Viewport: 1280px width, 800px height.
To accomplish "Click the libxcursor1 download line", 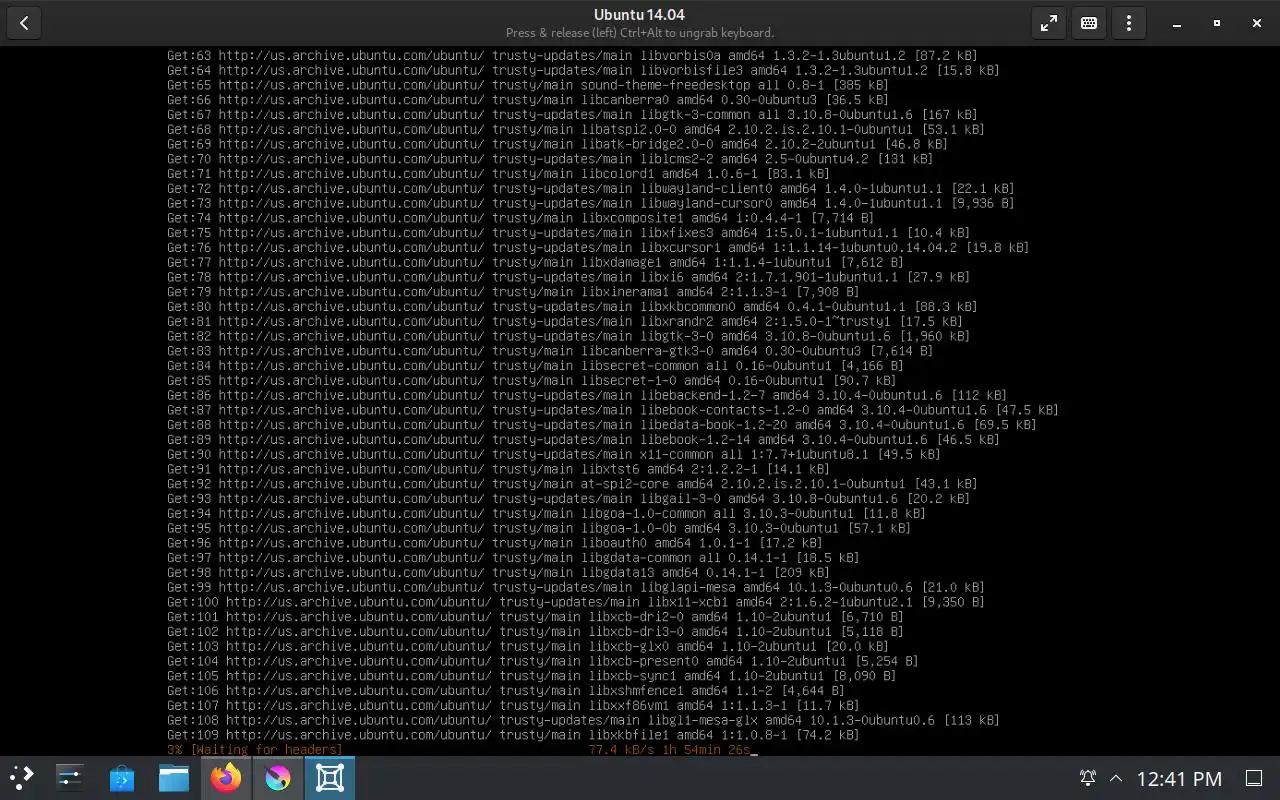I will (598, 248).
